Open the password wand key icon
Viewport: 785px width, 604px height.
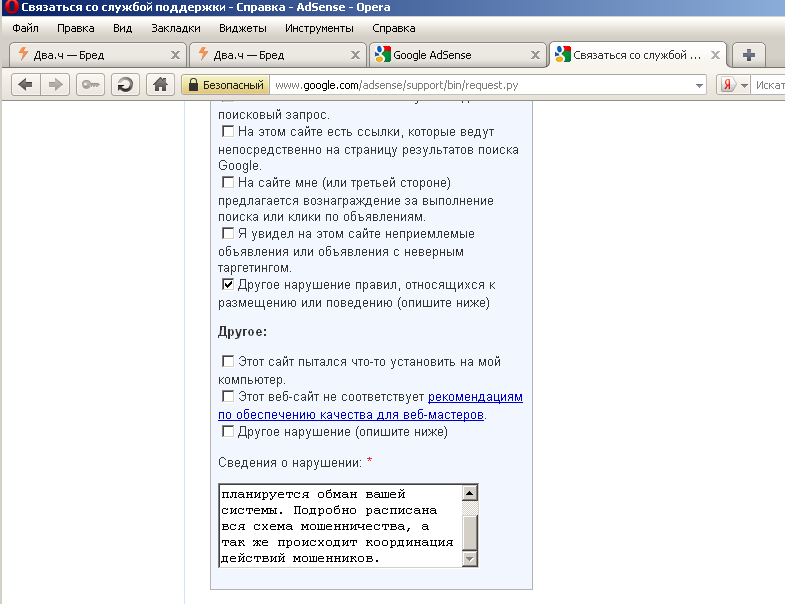point(91,85)
